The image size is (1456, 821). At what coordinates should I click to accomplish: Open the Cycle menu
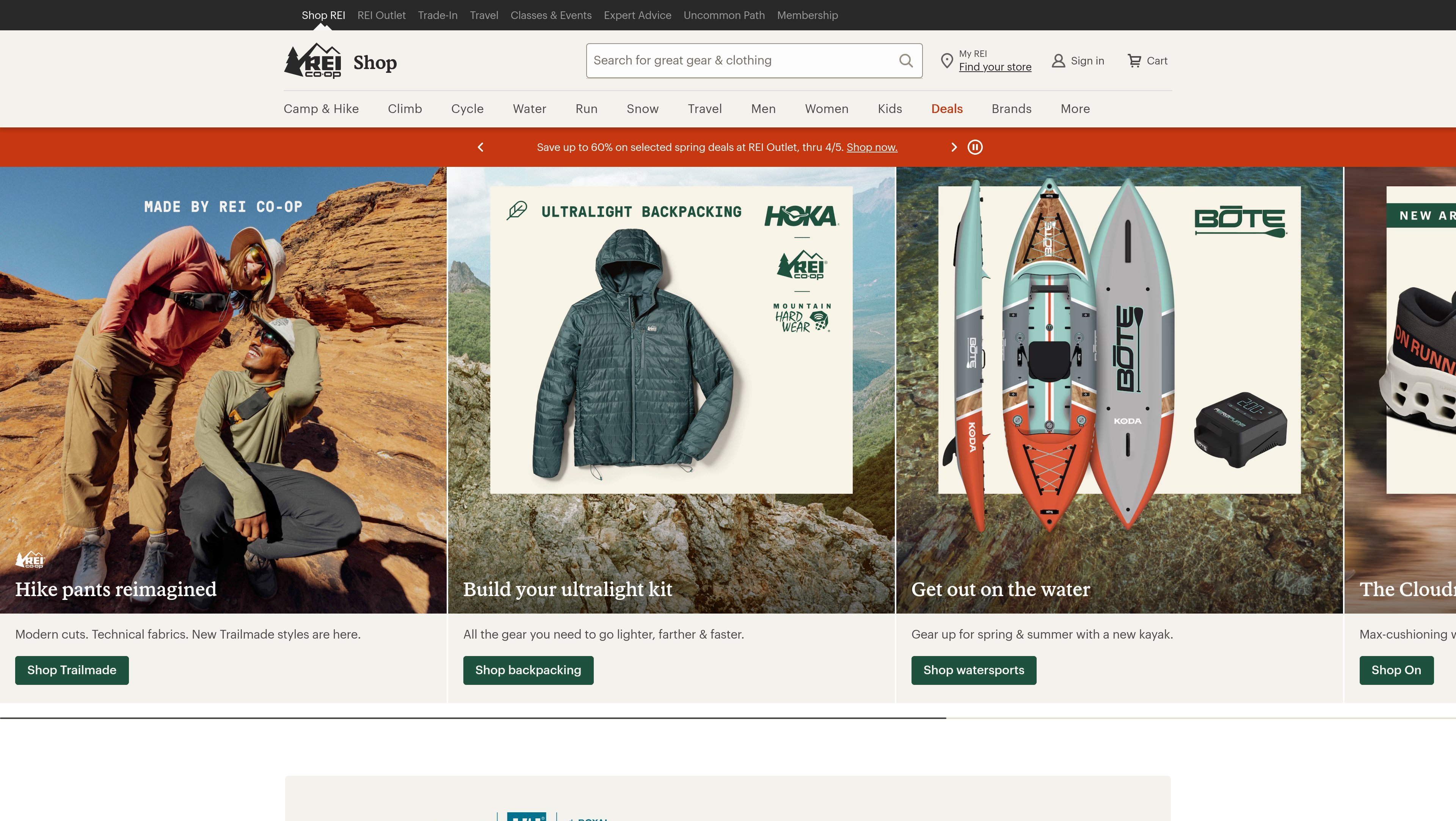[468, 108]
